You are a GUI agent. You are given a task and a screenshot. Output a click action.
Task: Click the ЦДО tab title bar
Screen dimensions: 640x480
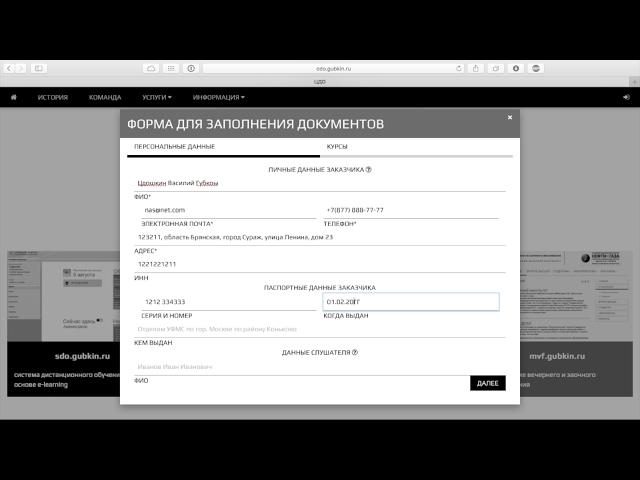(x=320, y=82)
